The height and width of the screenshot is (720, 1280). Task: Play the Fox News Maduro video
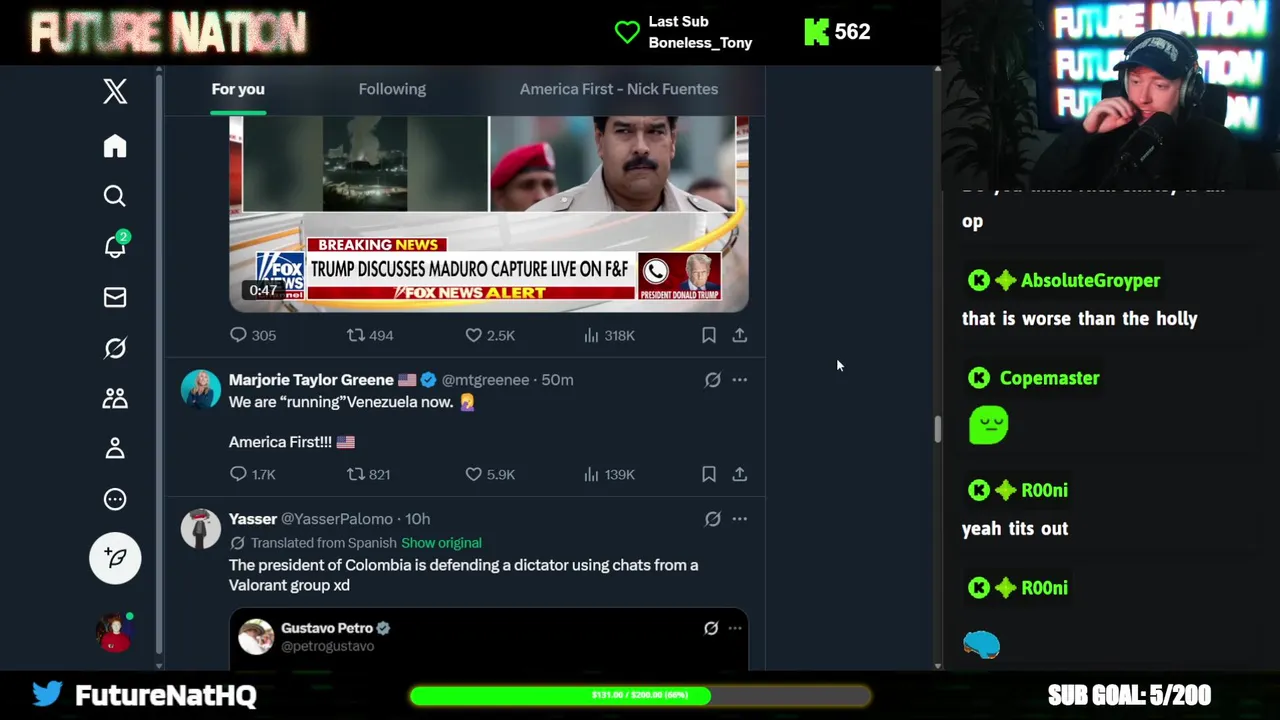coord(488,213)
